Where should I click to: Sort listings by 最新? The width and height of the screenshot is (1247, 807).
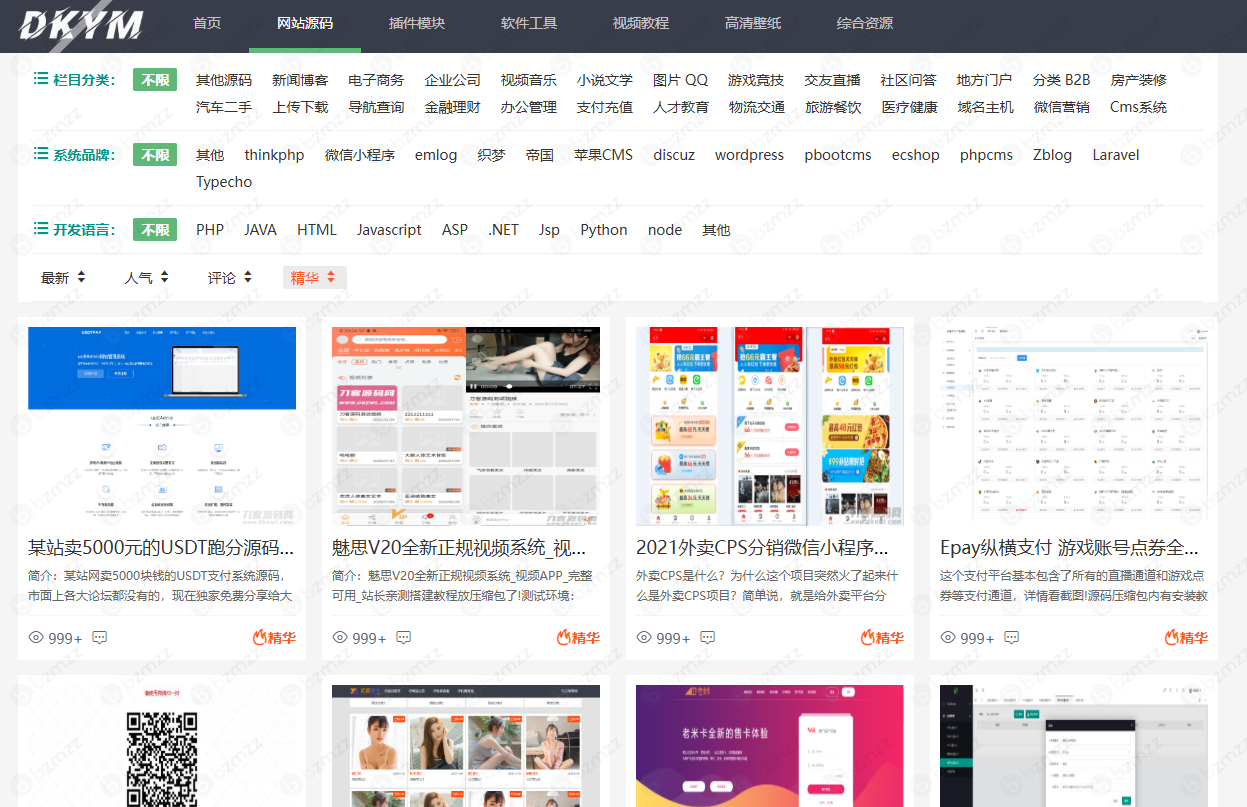(x=63, y=278)
